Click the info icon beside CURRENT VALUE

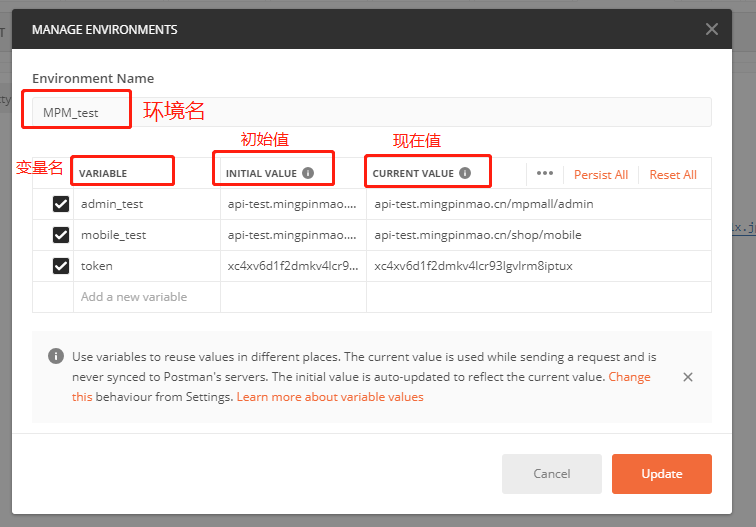(x=465, y=173)
